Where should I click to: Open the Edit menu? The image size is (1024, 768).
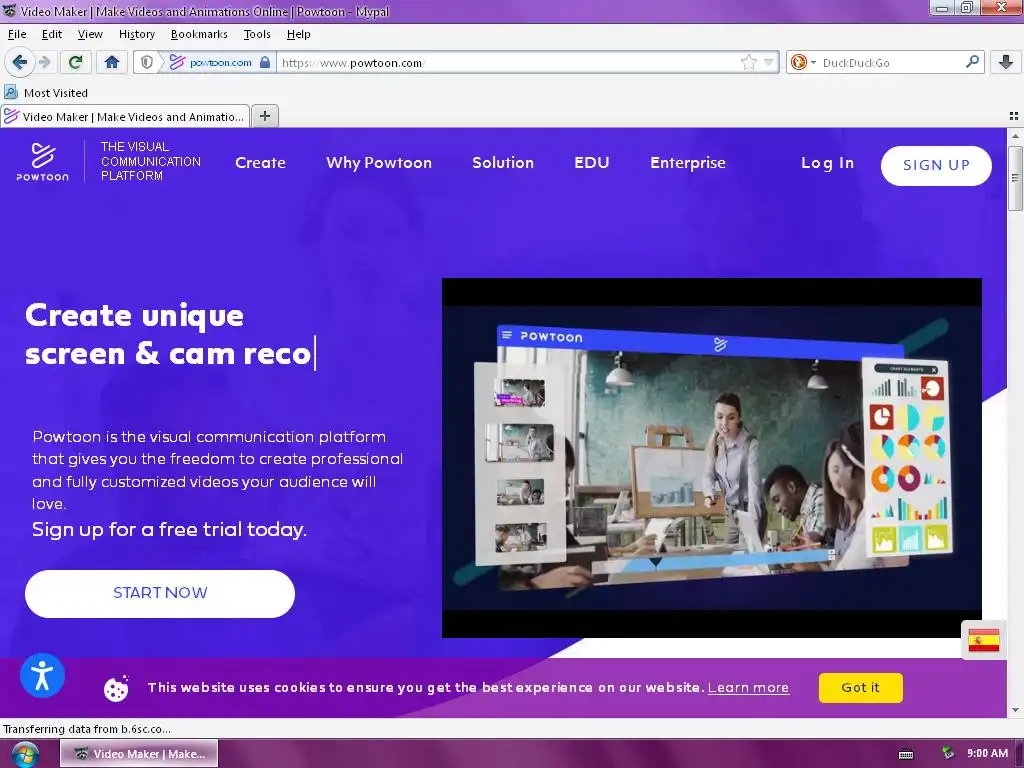click(x=52, y=34)
